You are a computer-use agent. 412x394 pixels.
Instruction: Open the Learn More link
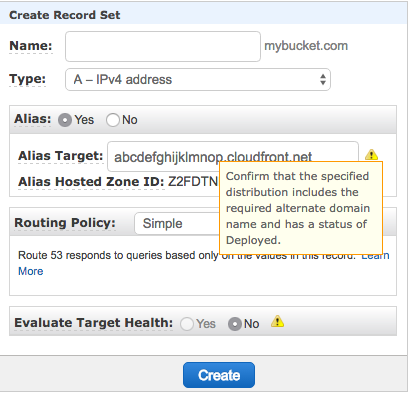(31, 271)
